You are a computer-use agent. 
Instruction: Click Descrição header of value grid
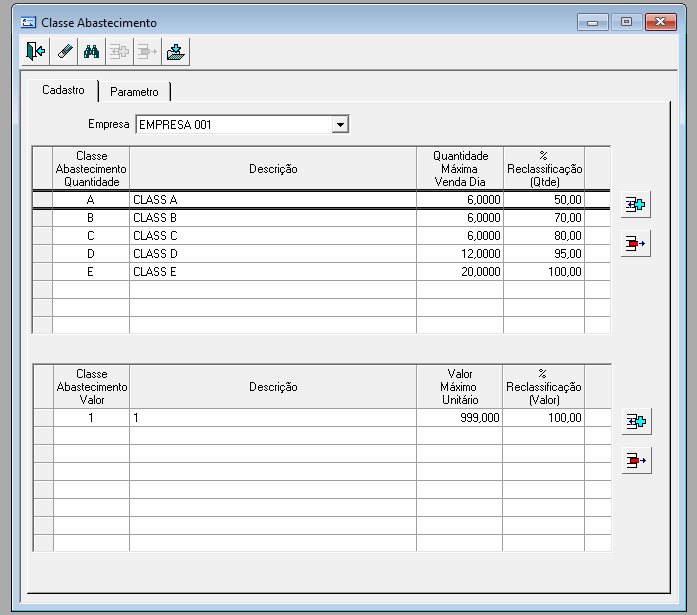click(273, 387)
